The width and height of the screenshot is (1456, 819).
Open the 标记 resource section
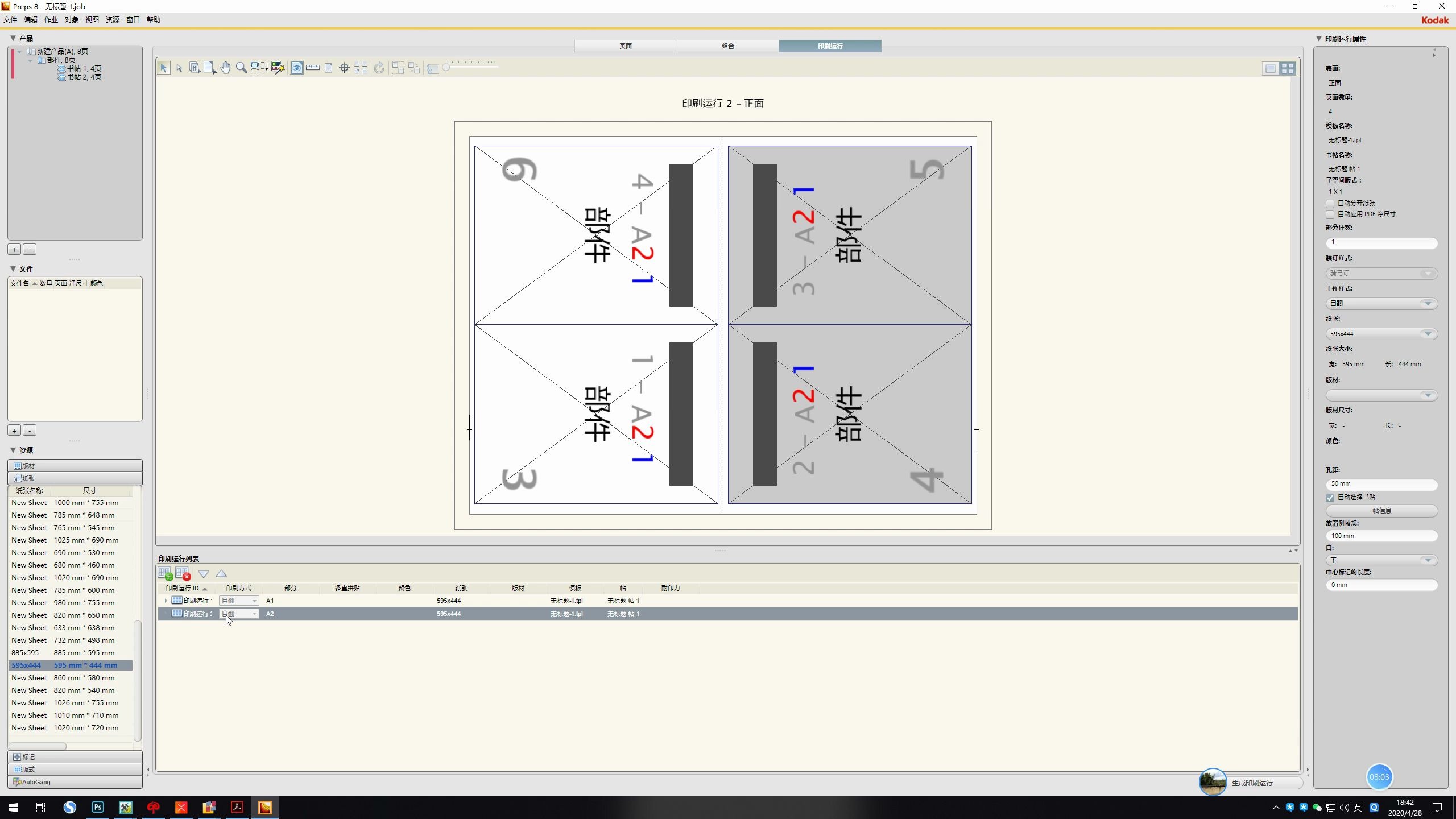(75, 757)
